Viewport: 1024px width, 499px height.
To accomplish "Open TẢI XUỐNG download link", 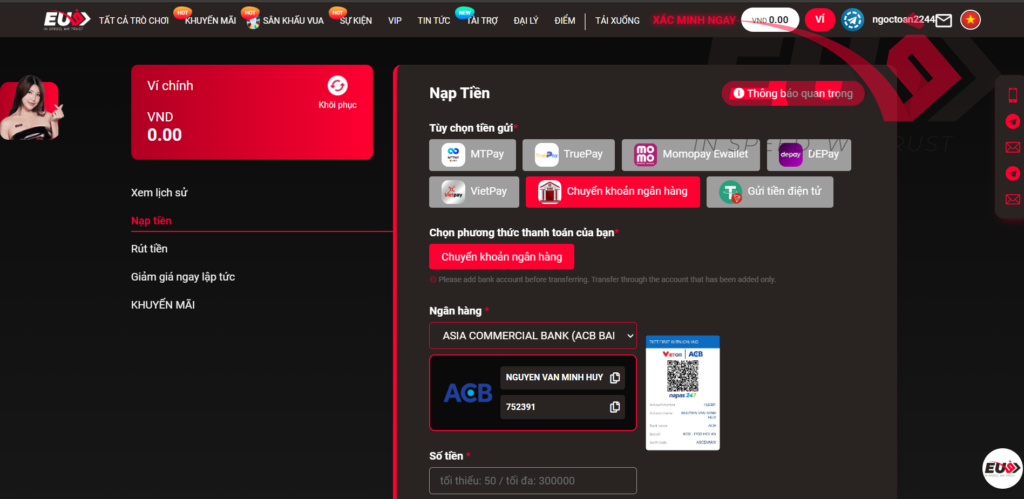I will (617, 21).
